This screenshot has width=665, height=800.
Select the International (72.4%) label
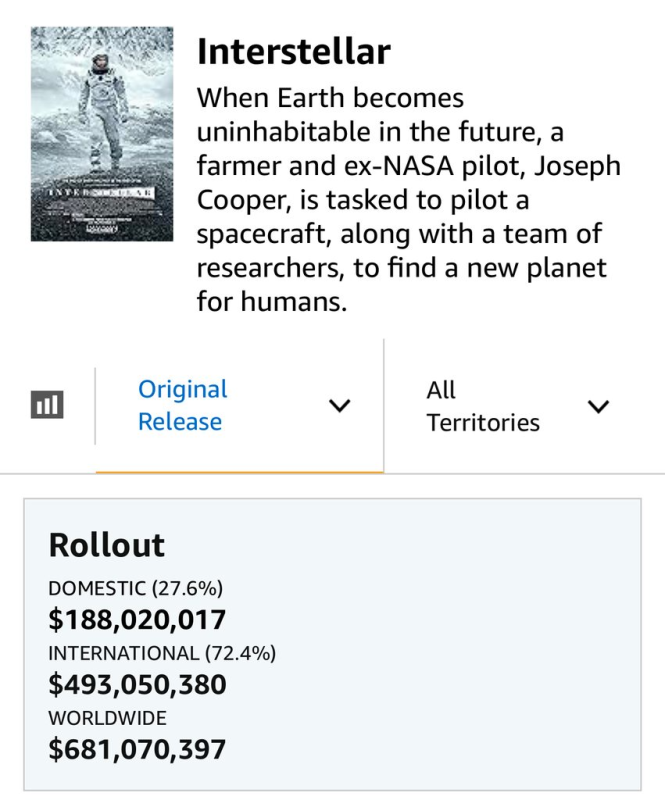[162, 653]
